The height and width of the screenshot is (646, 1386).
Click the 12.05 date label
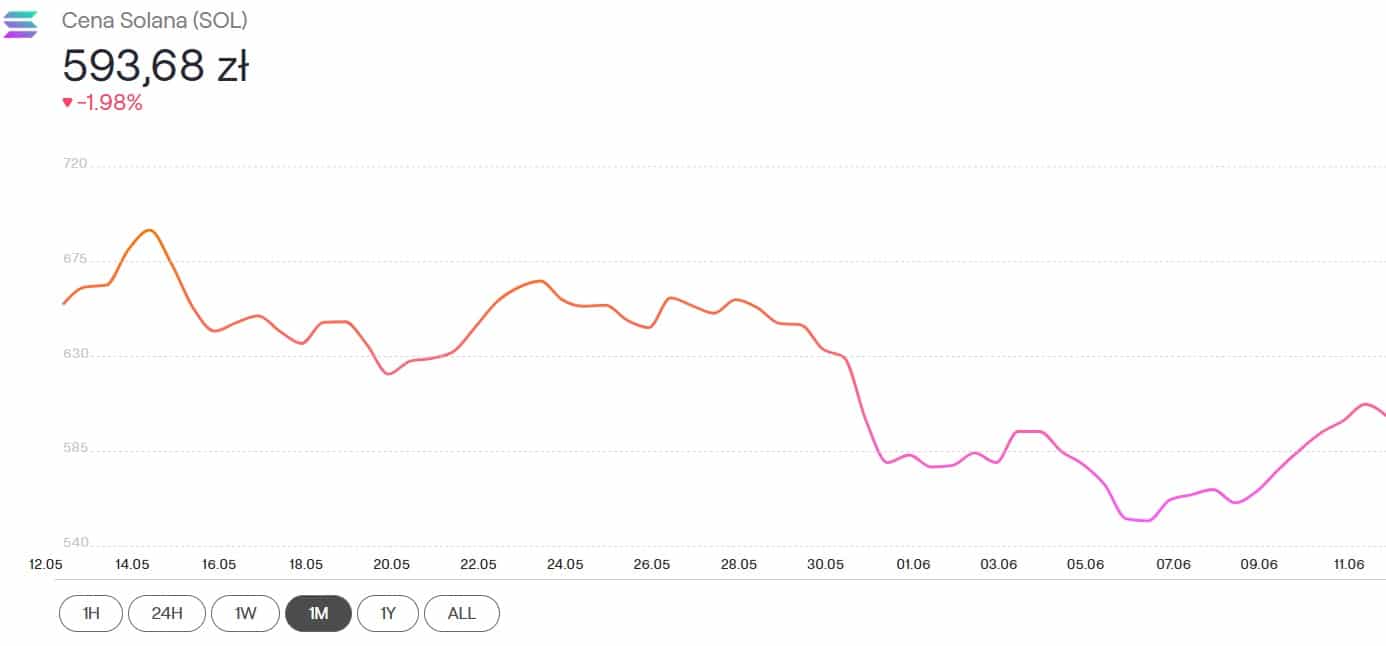coord(47,564)
